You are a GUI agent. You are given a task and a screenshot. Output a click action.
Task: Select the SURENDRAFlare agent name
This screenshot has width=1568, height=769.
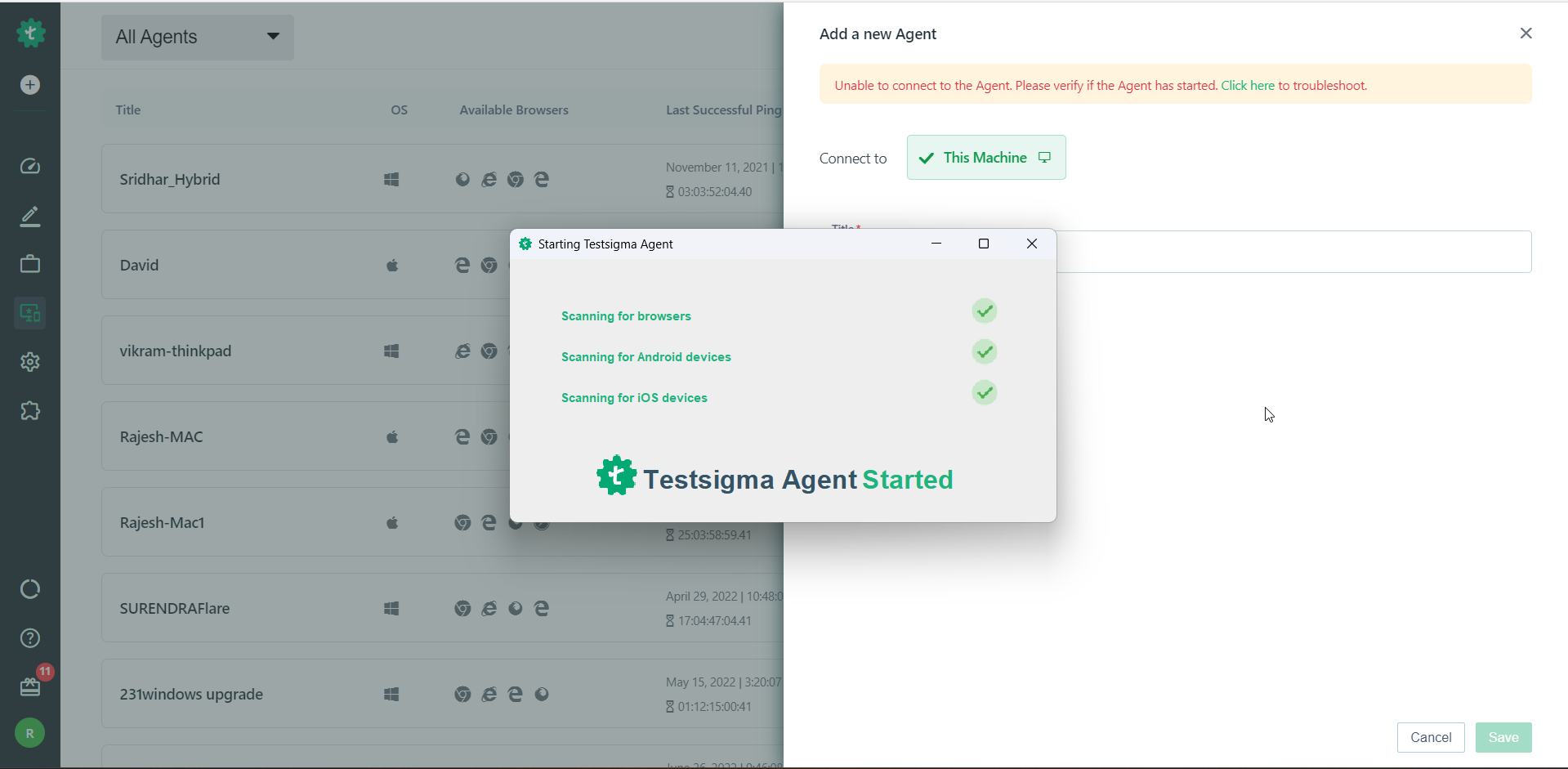[175, 609]
